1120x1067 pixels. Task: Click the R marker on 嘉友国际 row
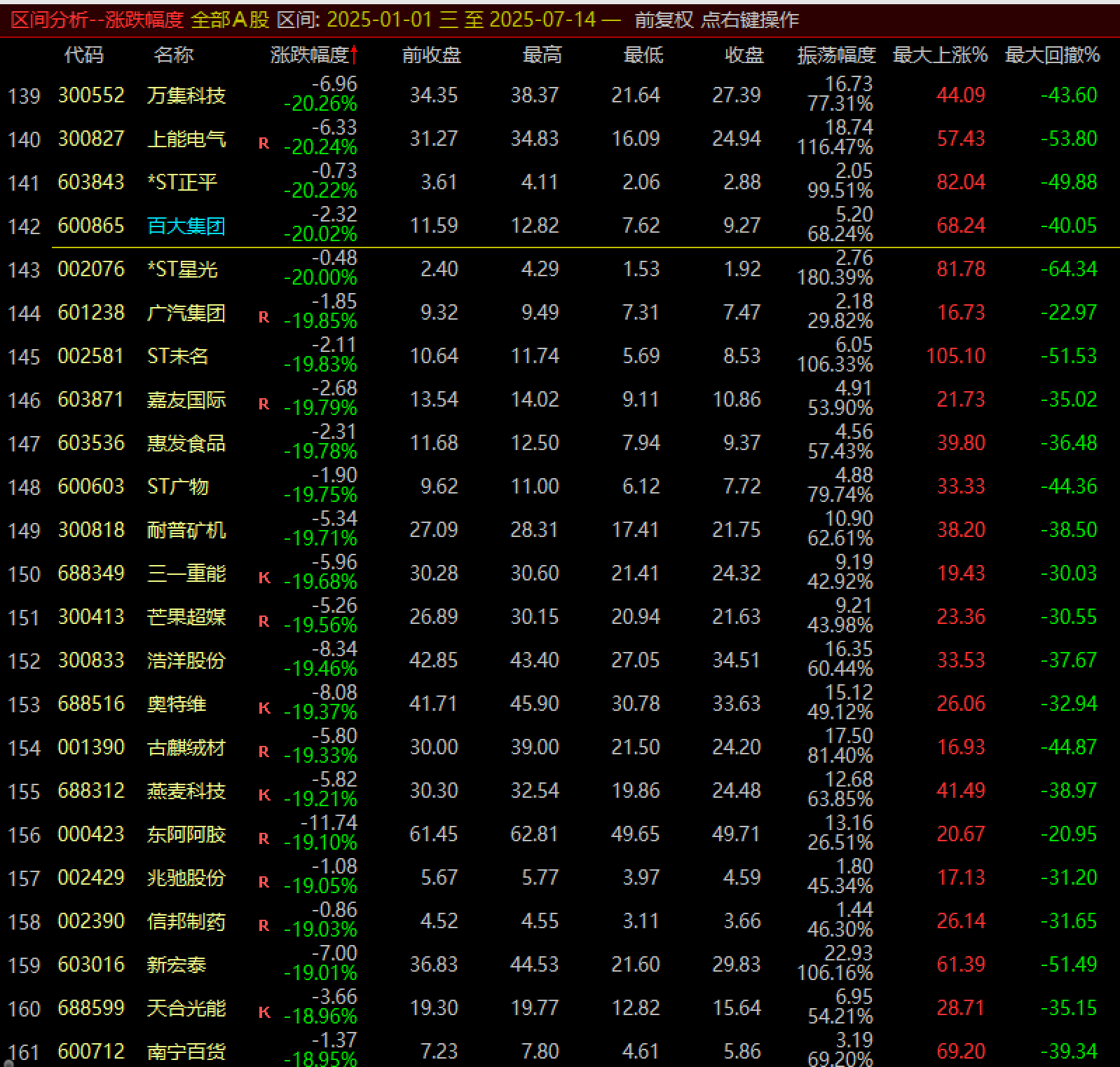264,404
